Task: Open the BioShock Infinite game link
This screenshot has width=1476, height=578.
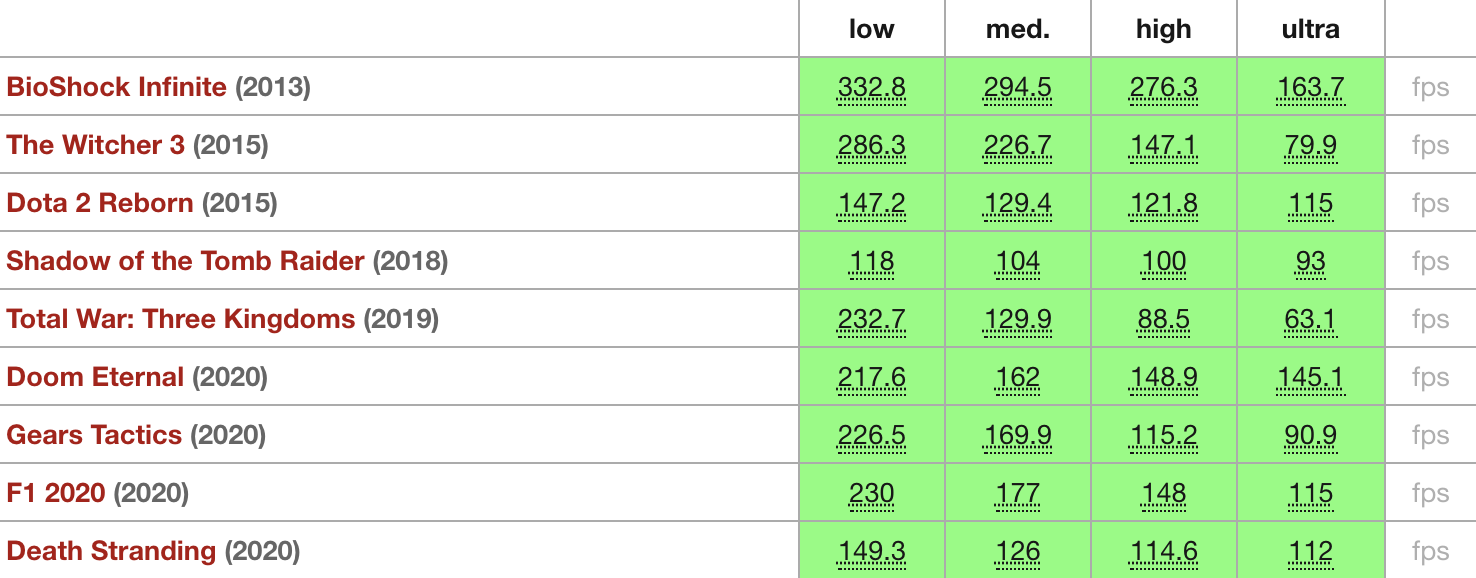Action: 116,87
